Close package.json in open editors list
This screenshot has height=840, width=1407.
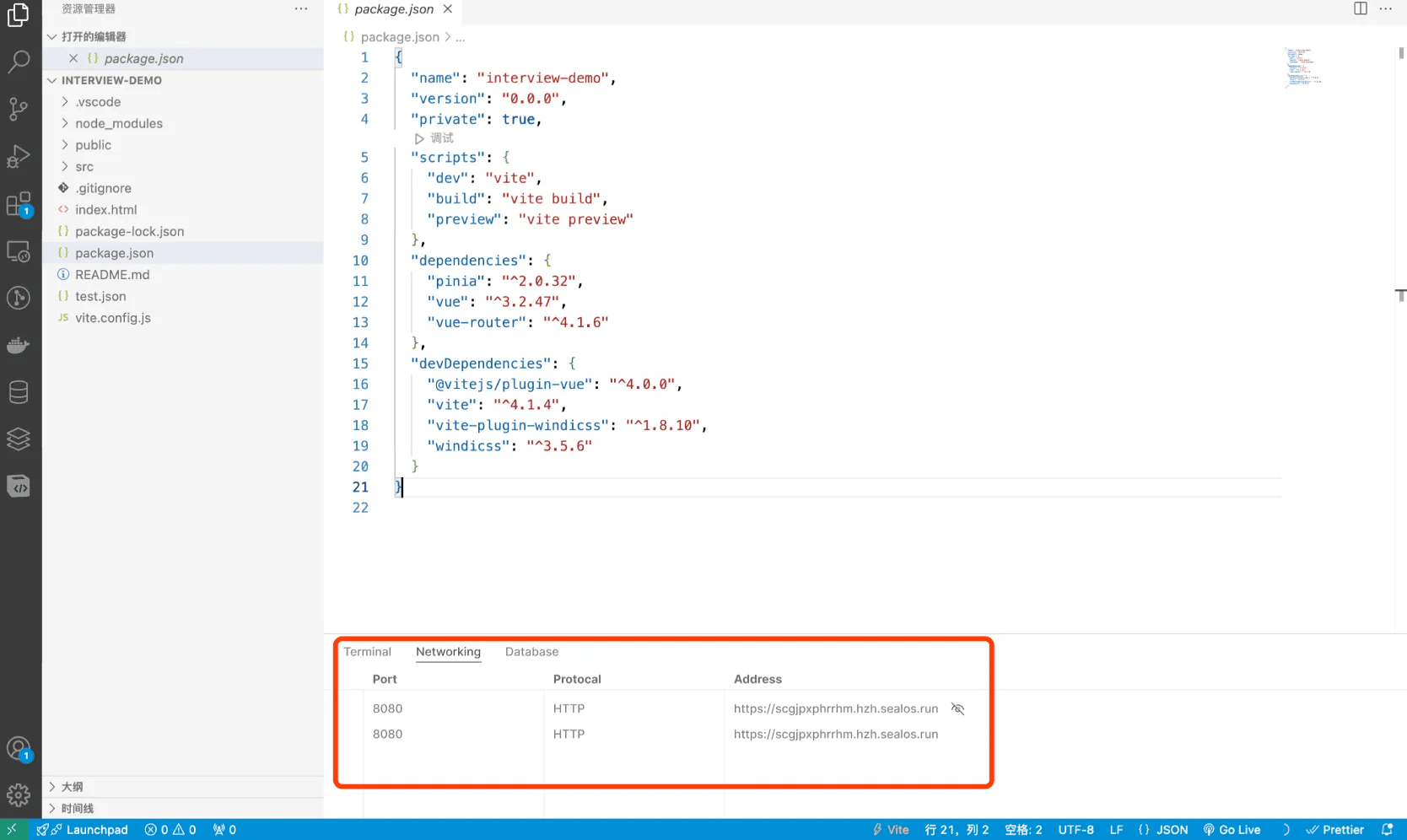point(73,58)
